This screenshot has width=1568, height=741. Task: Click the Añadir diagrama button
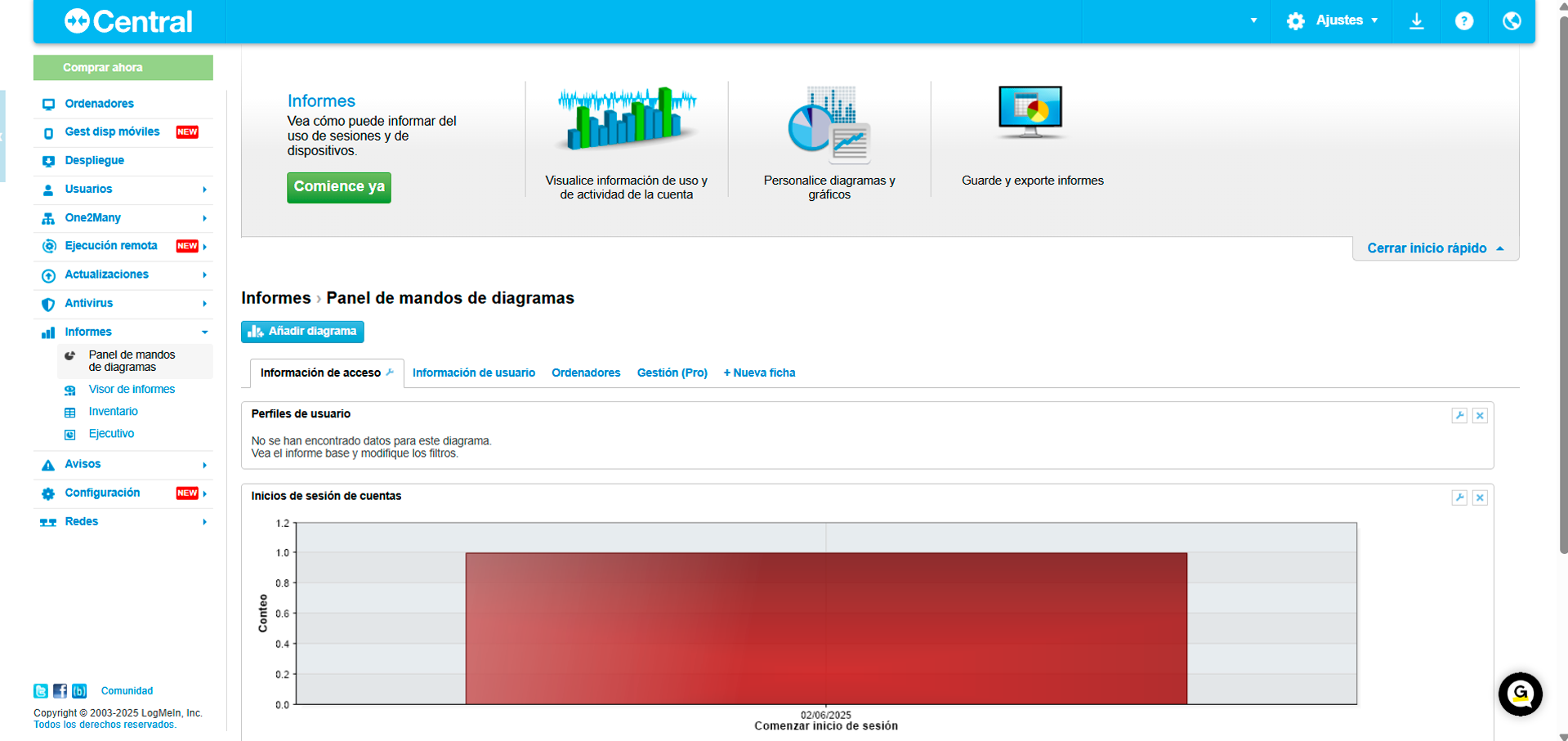tap(302, 332)
